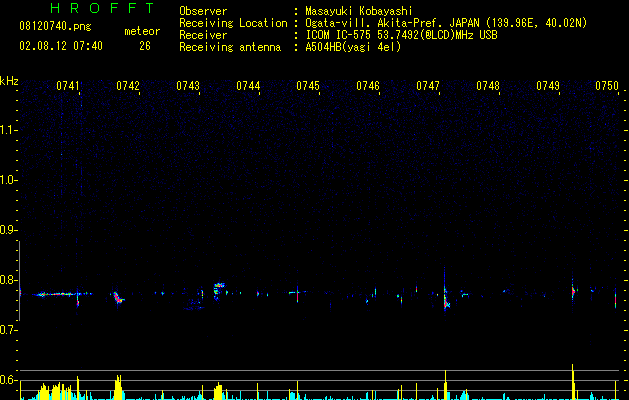Click the Observer label
629x400 pixels.
[203, 11]
